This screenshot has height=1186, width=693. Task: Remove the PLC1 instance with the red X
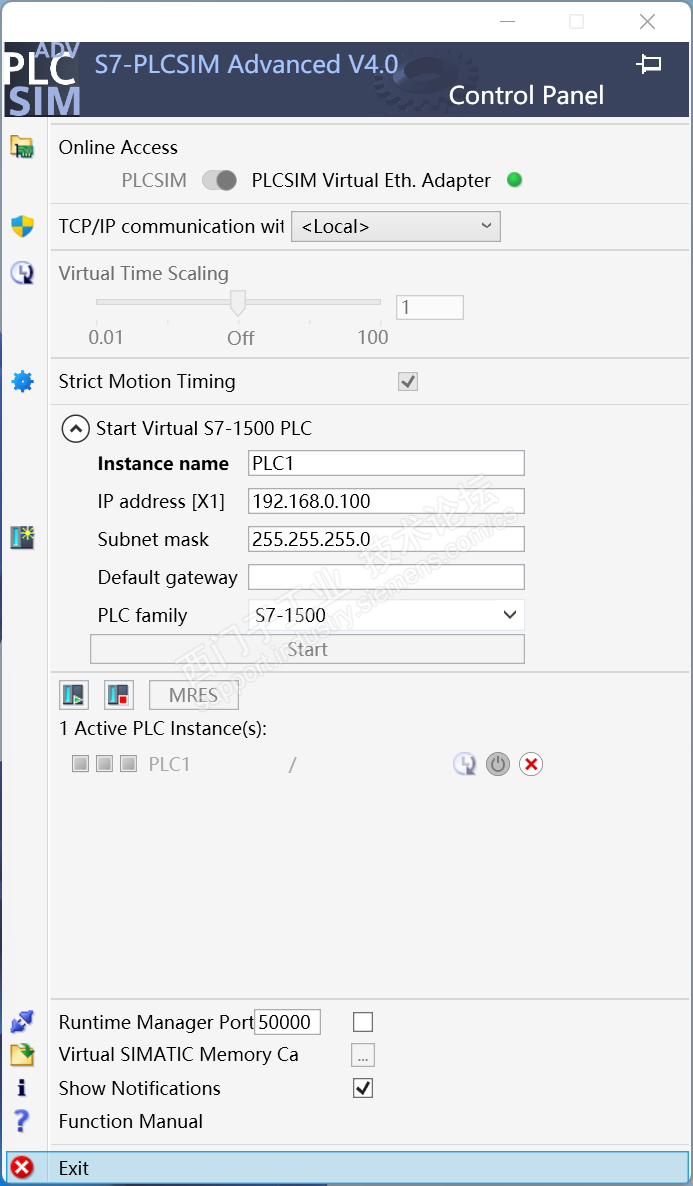531,764
